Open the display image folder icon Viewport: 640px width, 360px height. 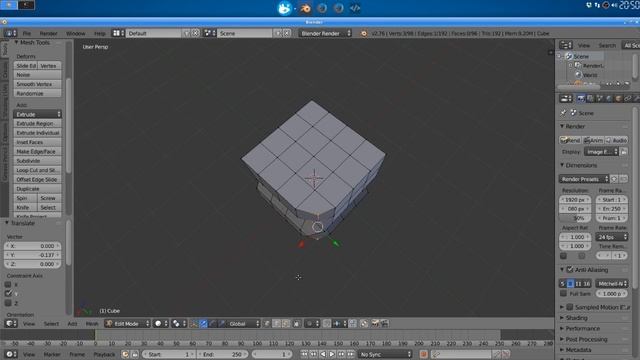point(624,152)
